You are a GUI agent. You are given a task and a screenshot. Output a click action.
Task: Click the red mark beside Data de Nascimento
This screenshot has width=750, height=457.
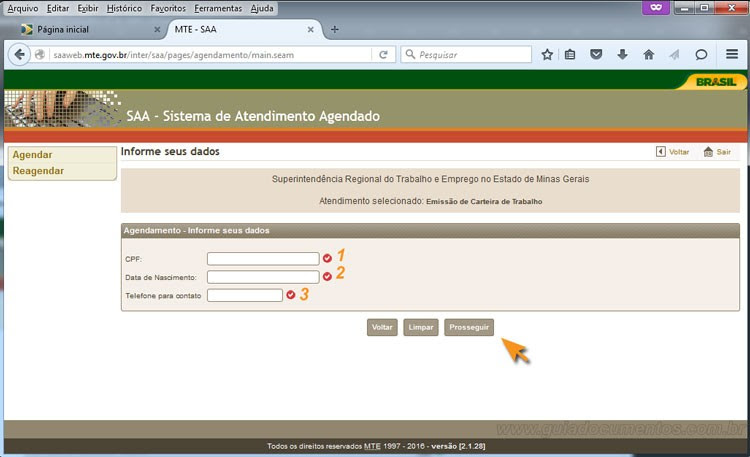327,277
